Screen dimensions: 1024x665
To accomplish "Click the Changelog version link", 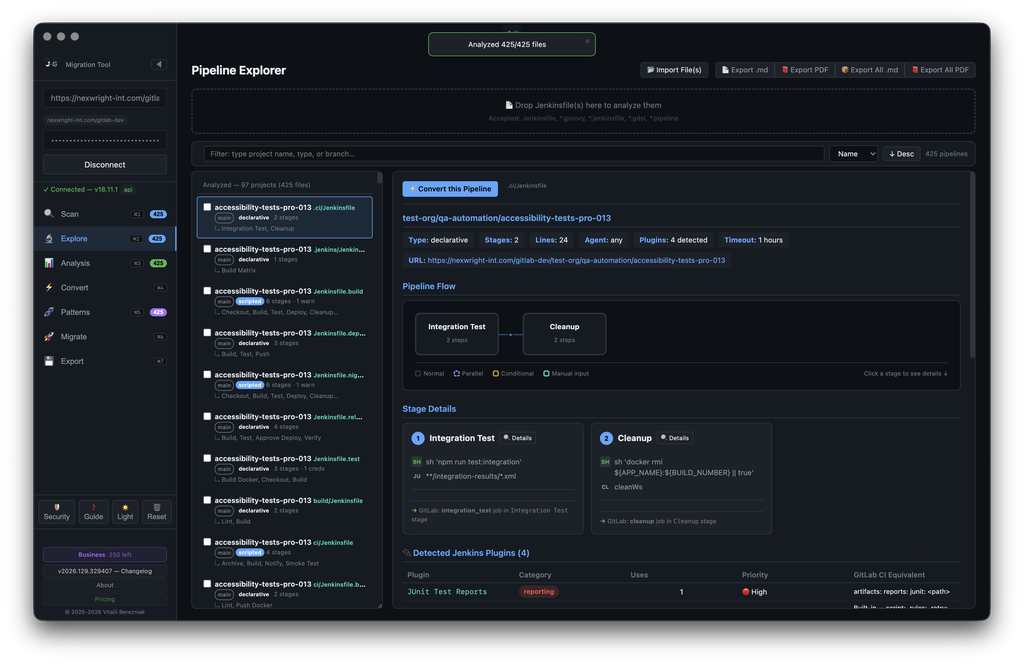I will click(x=104, y=571).
